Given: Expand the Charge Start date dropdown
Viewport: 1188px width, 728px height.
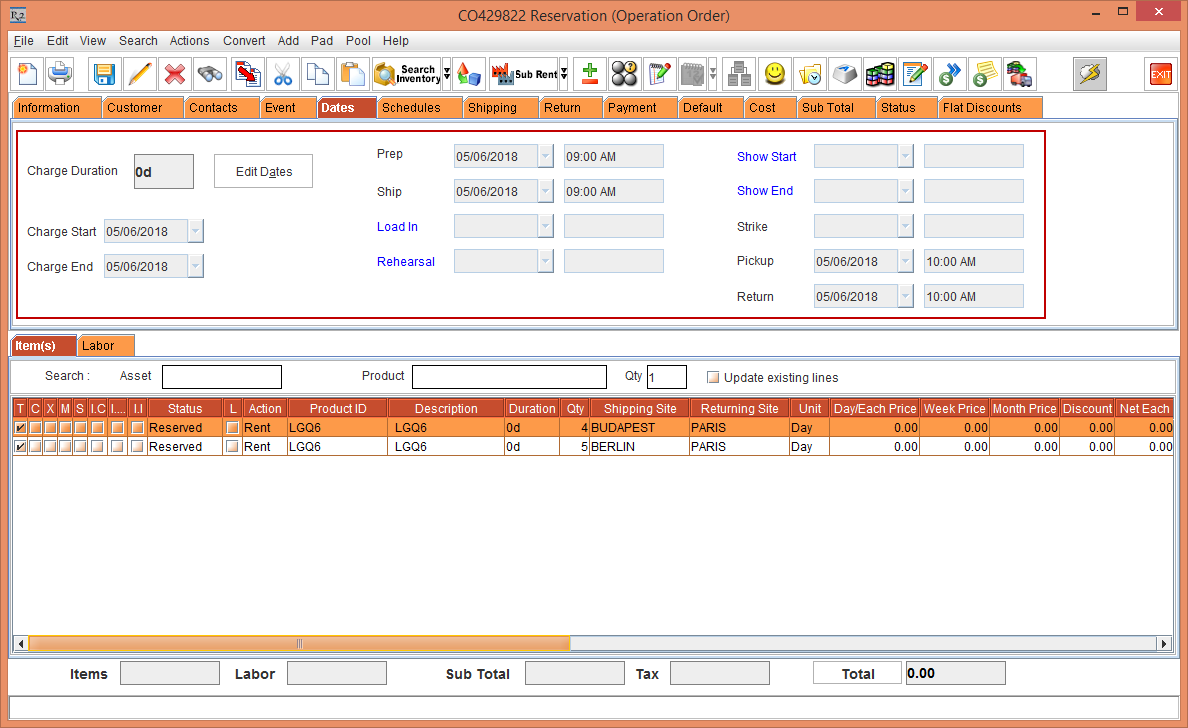Looking at the screenshot, I should pos(195,232).
